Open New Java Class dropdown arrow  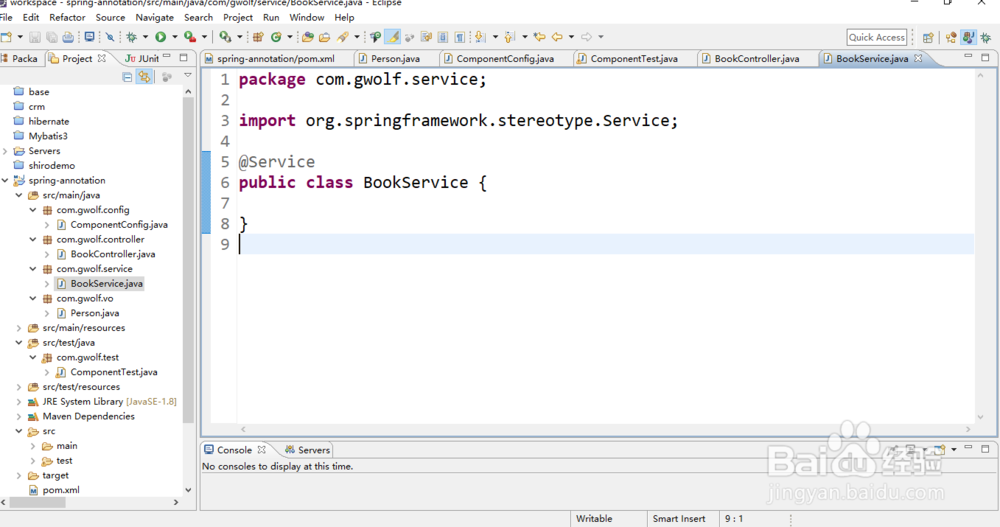[x=290, y=37]
